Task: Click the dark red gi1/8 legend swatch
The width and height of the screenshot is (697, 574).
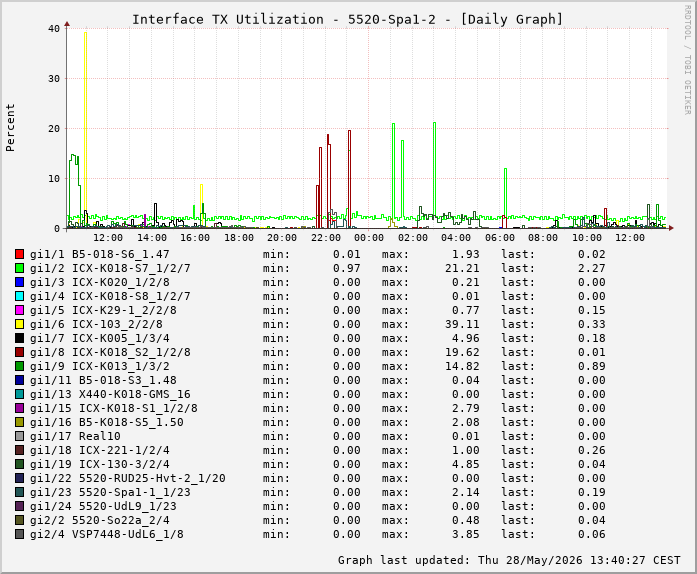Action: [19, 352]
